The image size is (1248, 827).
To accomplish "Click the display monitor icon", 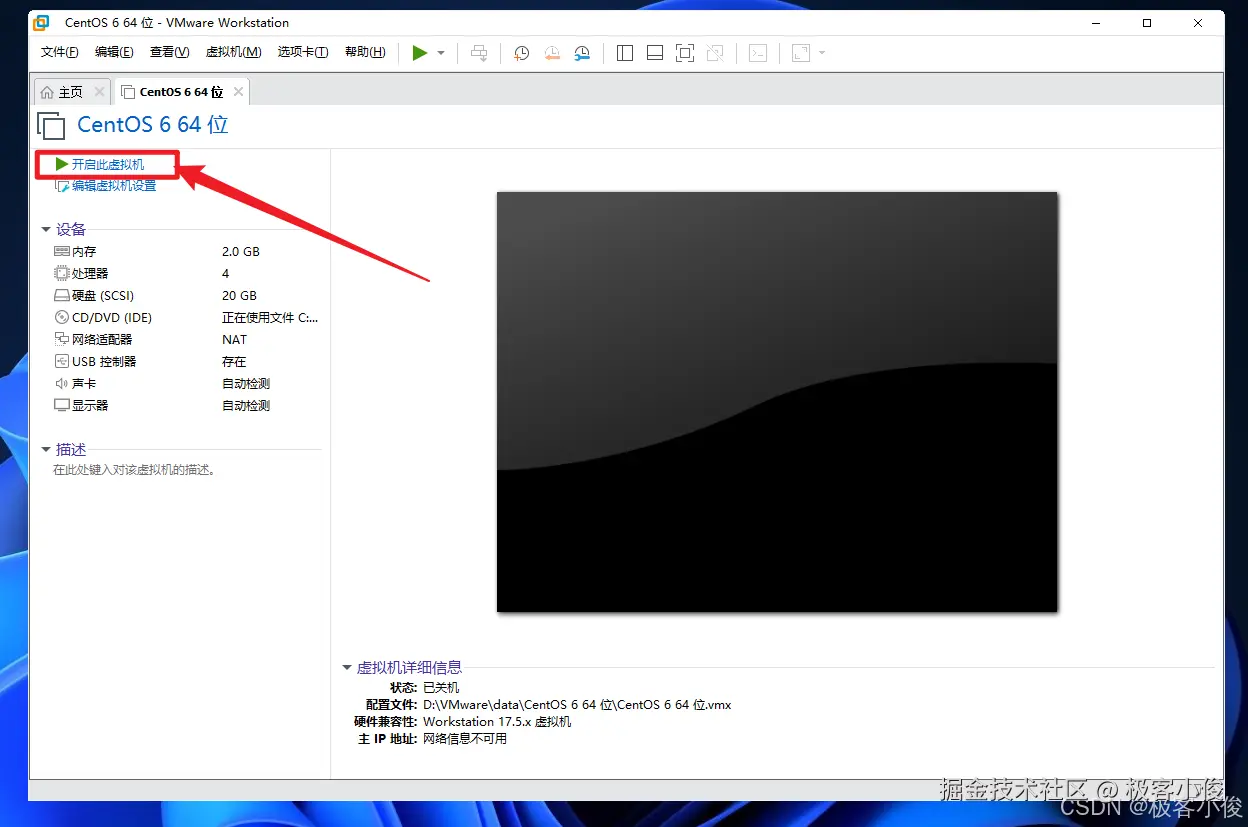I will [x=62, y=406].
